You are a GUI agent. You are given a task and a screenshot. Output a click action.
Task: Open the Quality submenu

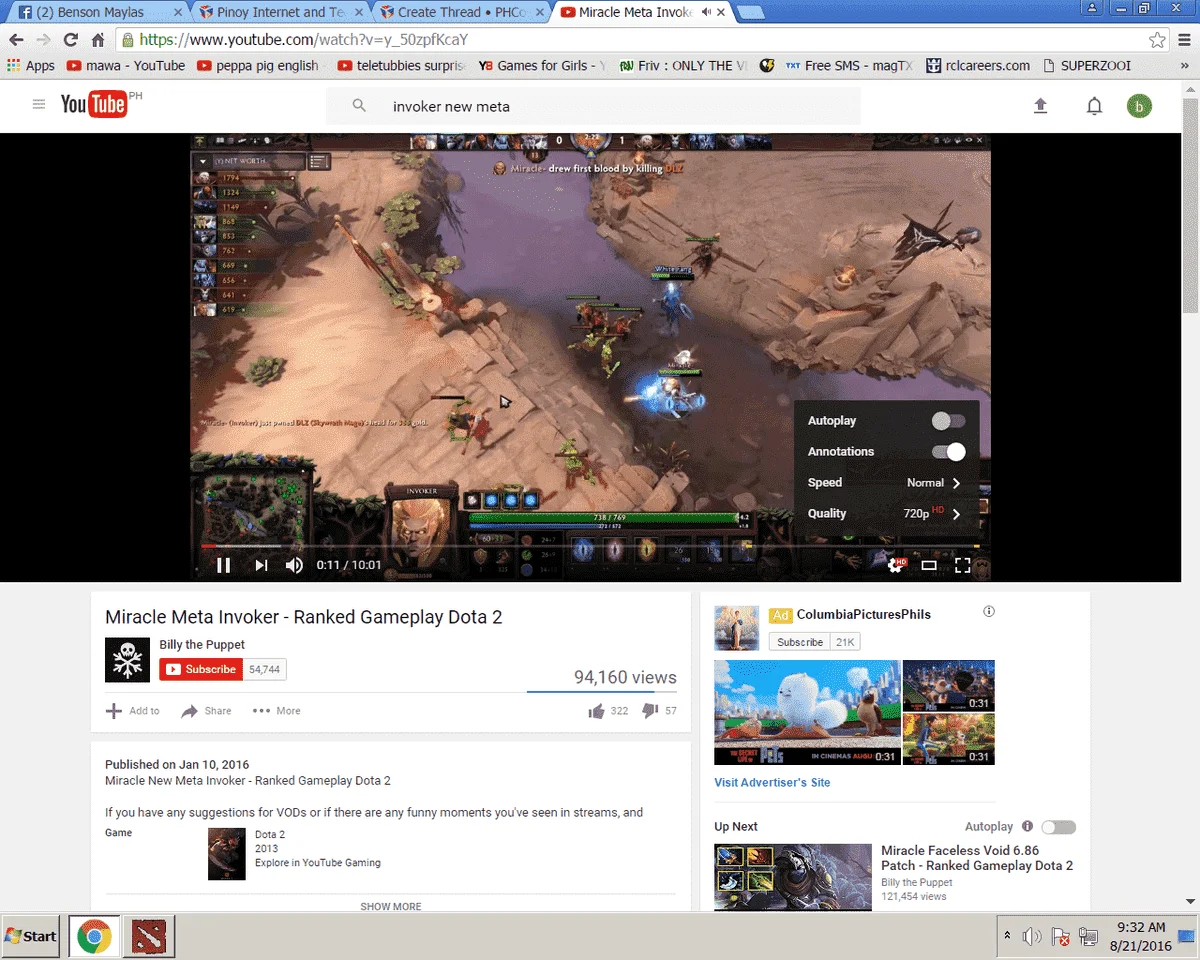point(887,514)
